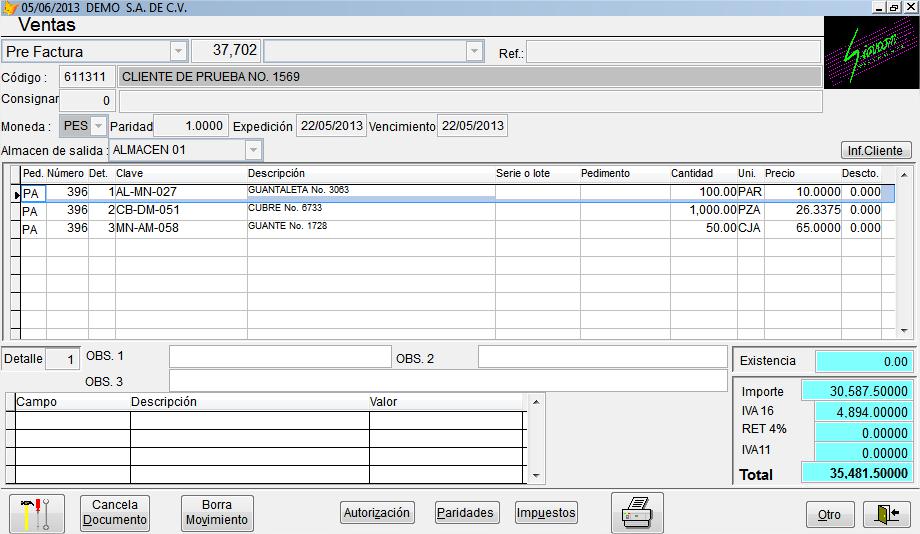
Task: Click the Paridad field showing 1.0000
Action: [190, 126]
